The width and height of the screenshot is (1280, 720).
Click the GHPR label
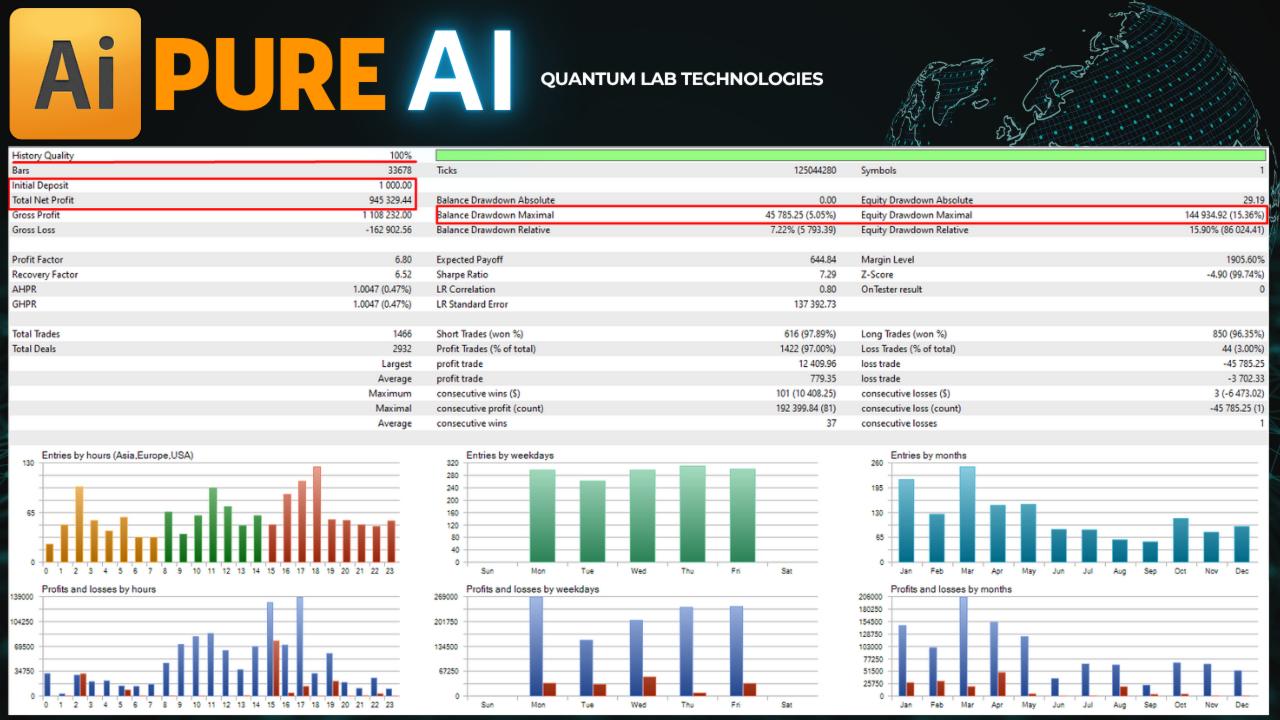23,304
